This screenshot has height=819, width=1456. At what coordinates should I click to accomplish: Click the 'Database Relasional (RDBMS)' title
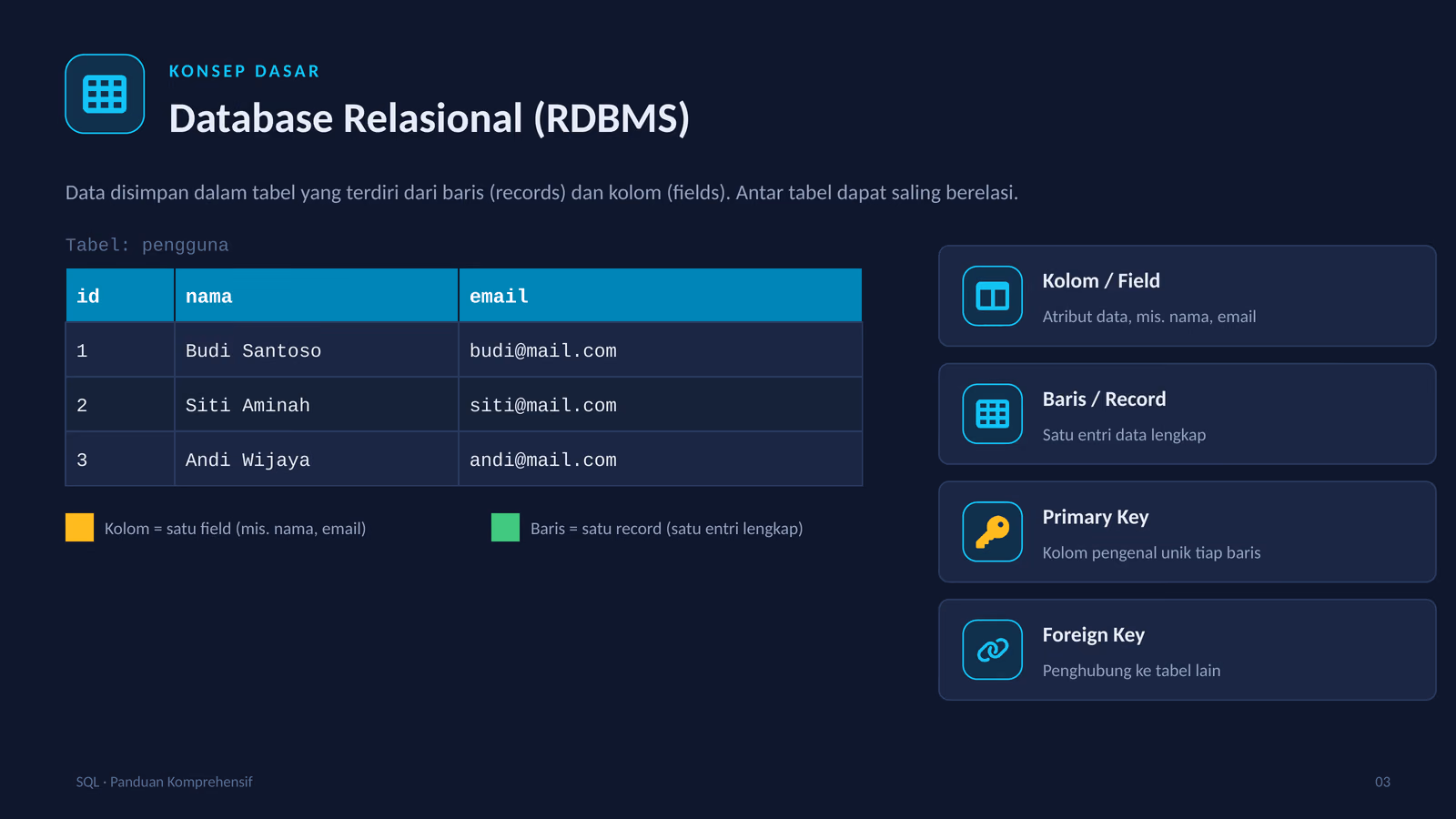point(430,118)
